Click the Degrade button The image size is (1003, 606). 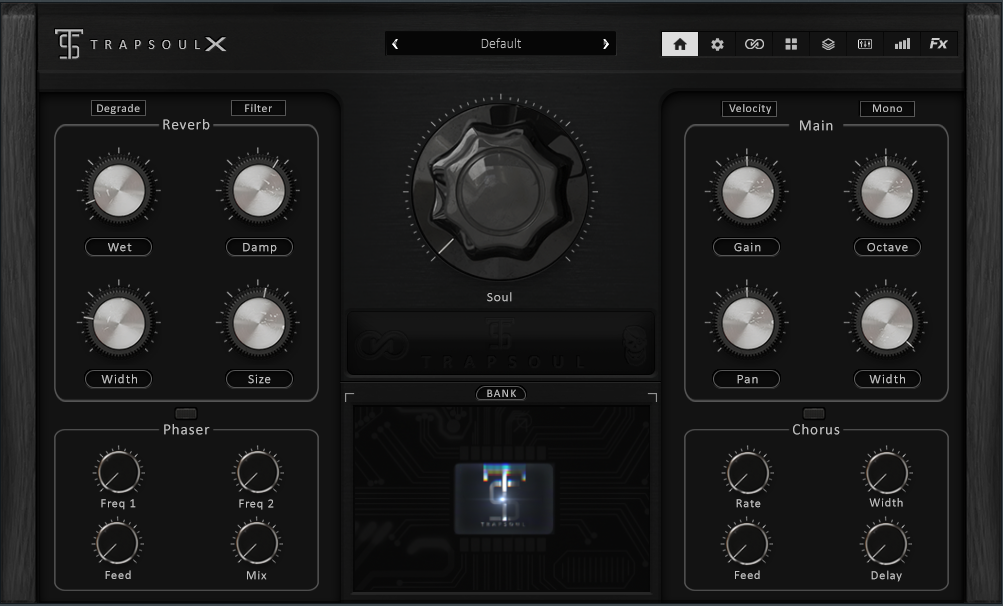click(118, 108)
